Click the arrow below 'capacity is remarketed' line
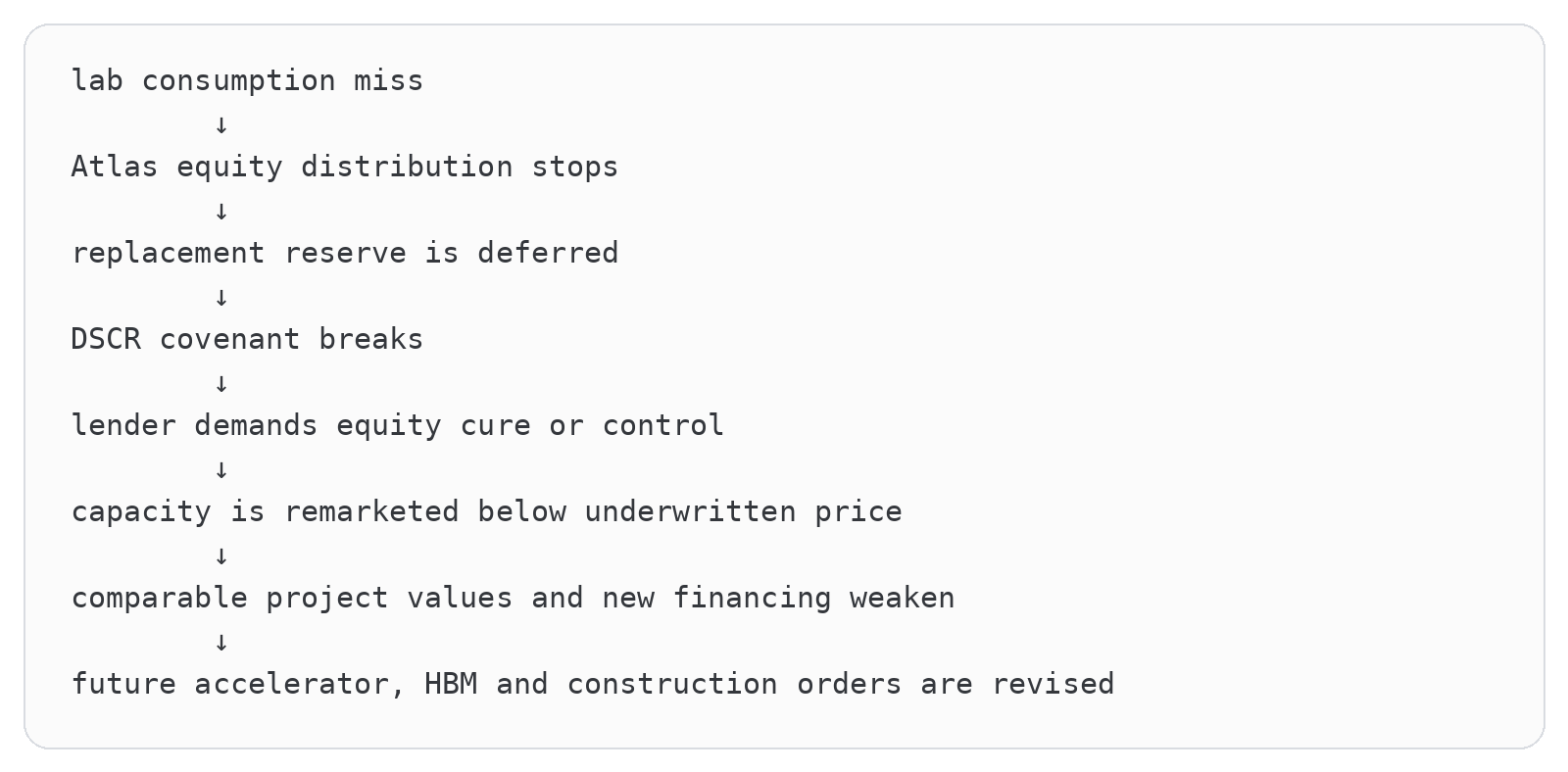 coord(221,555)
